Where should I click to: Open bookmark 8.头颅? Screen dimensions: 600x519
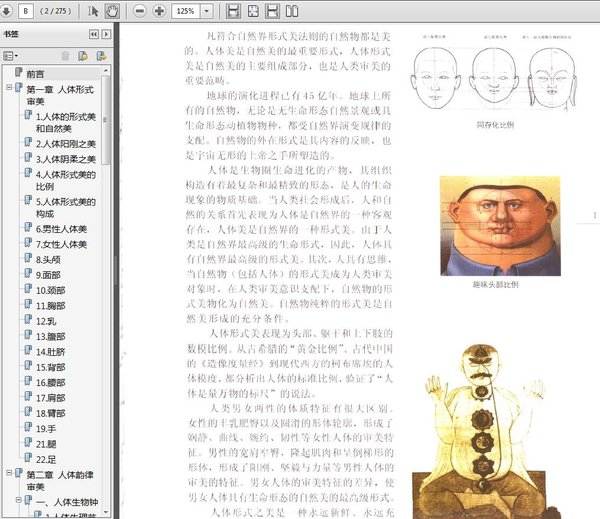tap(48, 260)
